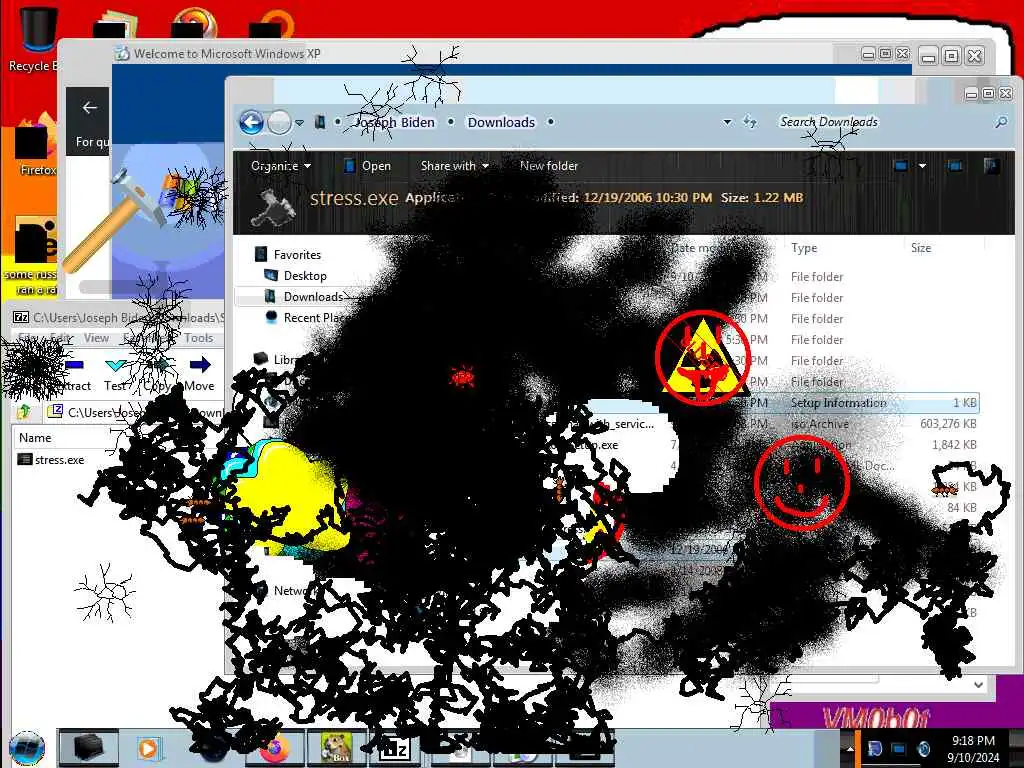Open the first dark taskbar icon
The height and width of the screenshot is (768, 1024).
[x=88, y=748]
